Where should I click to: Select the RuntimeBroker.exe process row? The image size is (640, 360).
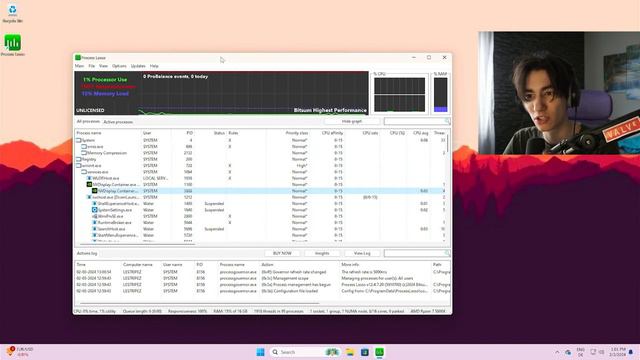point(260,222)
